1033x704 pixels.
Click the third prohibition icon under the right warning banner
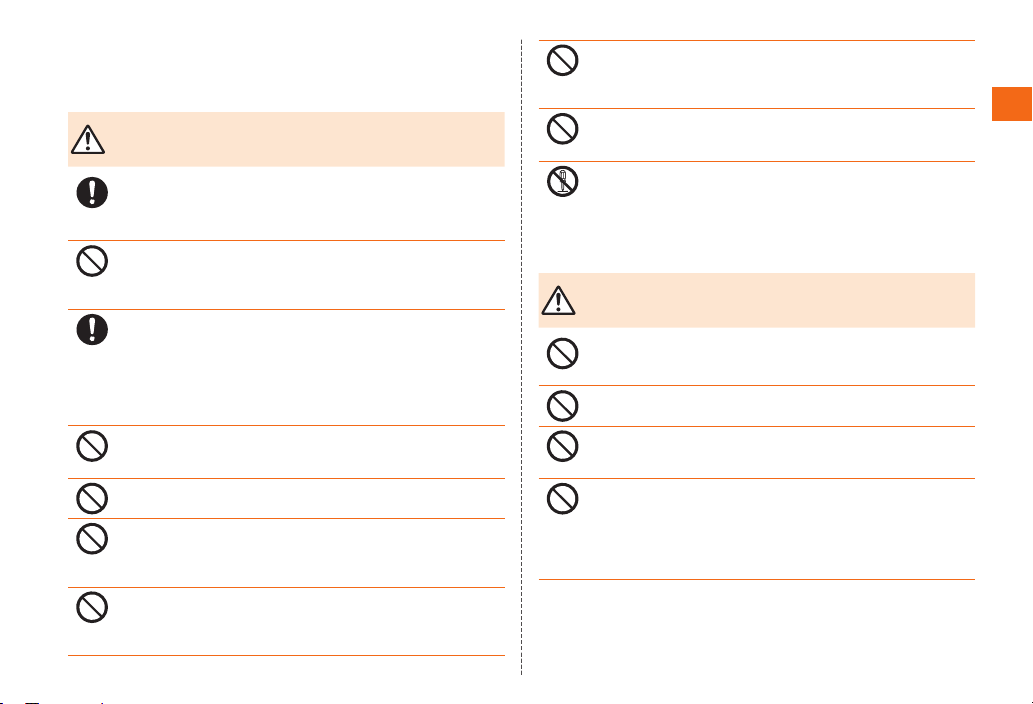click(563, 446)
